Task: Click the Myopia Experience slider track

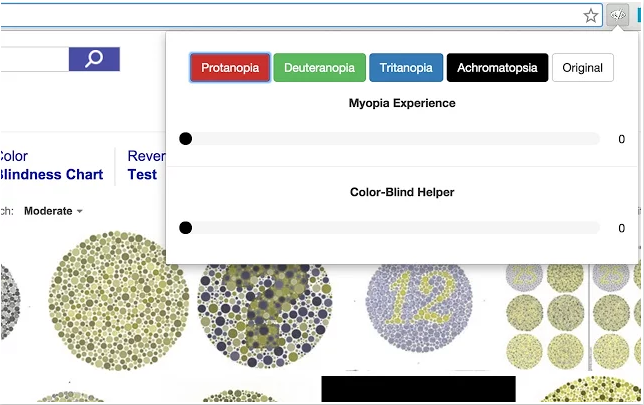Action: coord(390,139)
